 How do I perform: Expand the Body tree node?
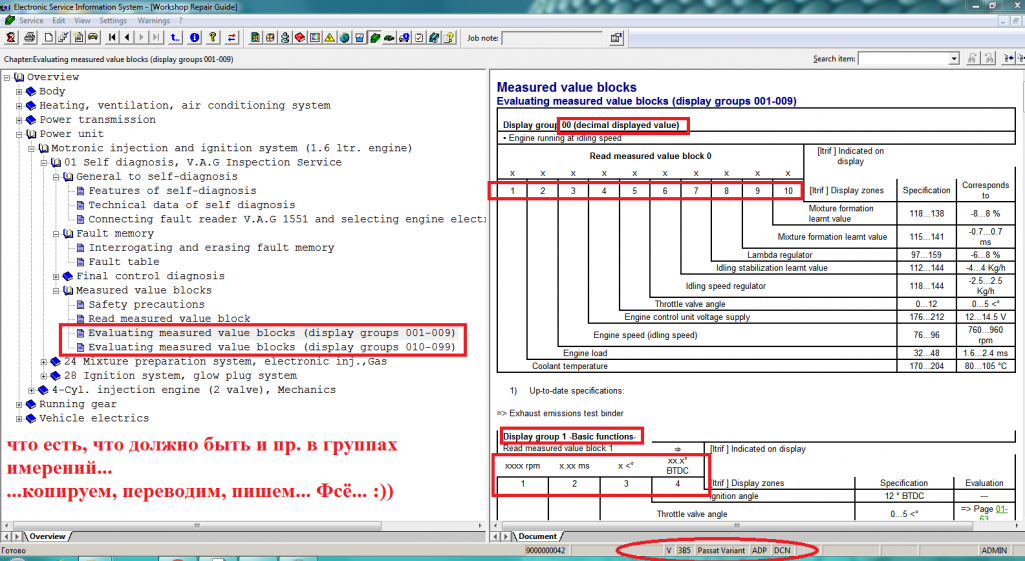tap(19, 92)
